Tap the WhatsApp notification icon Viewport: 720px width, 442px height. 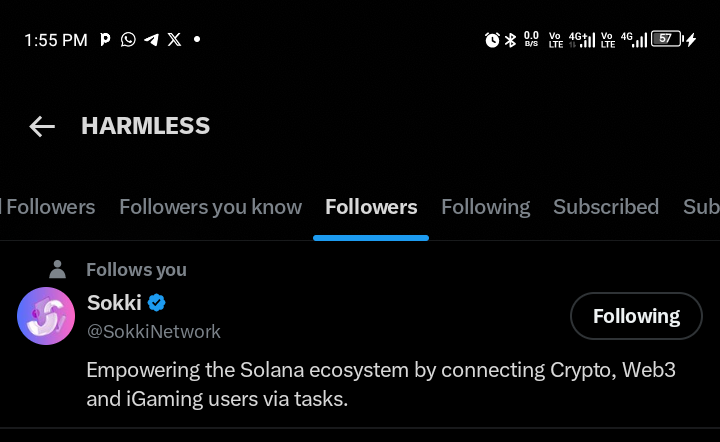click(128, 39)
